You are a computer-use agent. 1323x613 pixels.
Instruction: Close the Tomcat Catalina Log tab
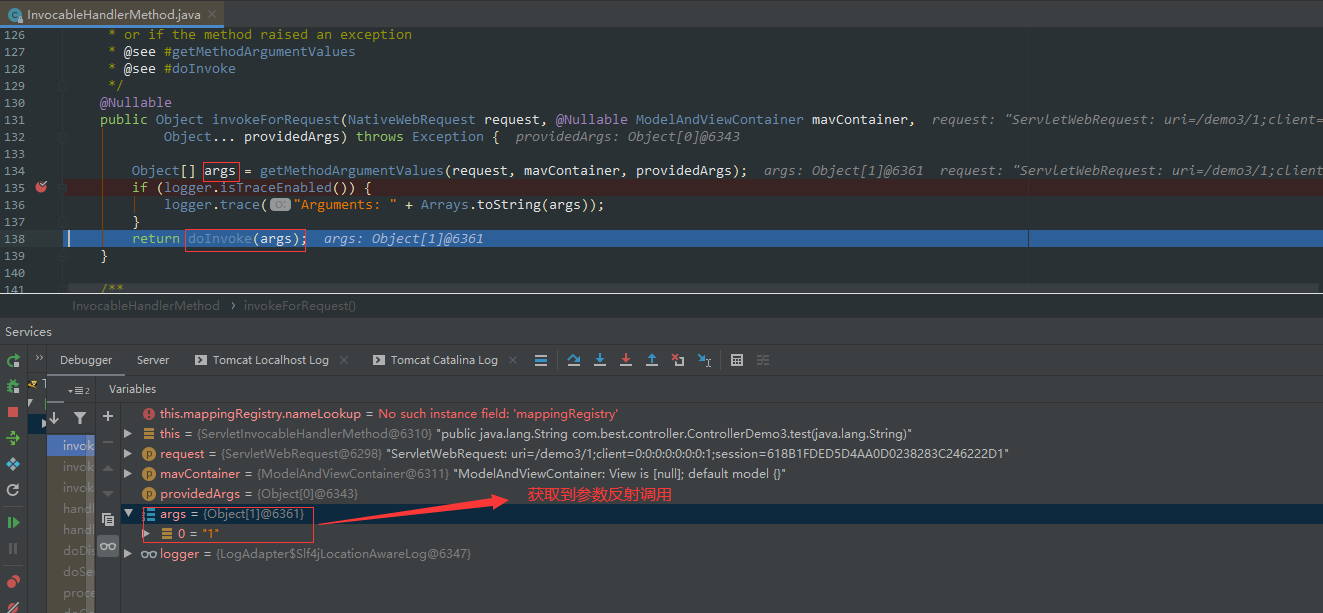pos(513,360)
